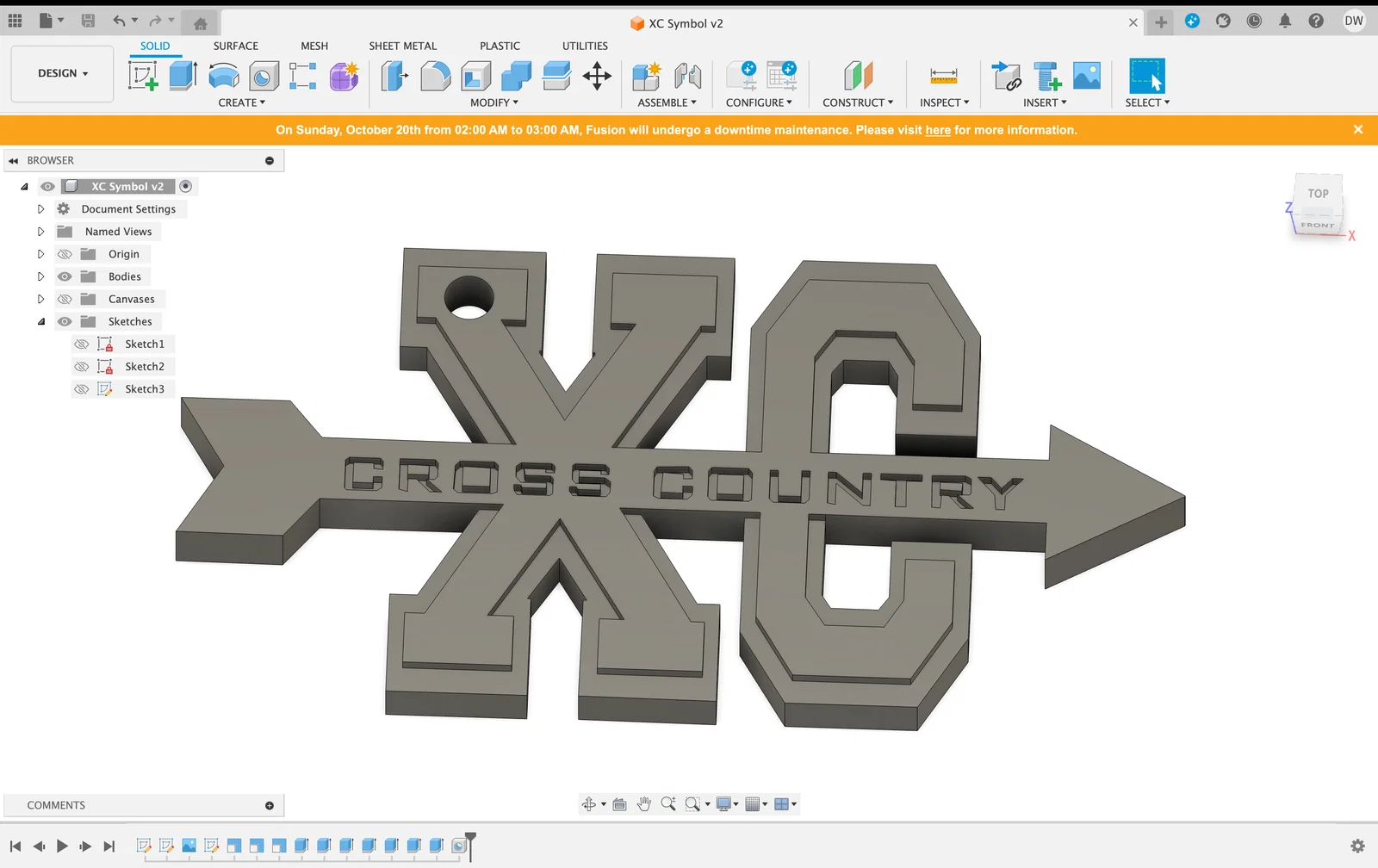Show Sketch1 using its eye icon
Image resolution: width=1378 pixels, height=868 pixels.
pyautogui.click(x=82, y=344)
